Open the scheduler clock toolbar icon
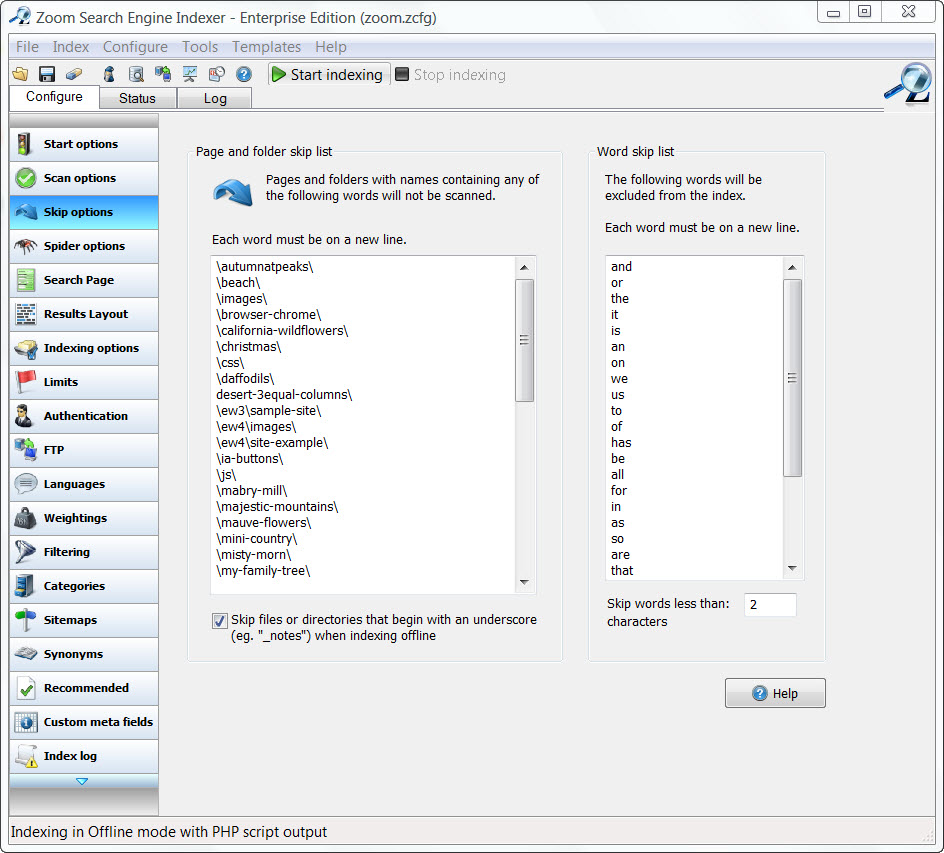The image size is (944, 853). point(217,74)
